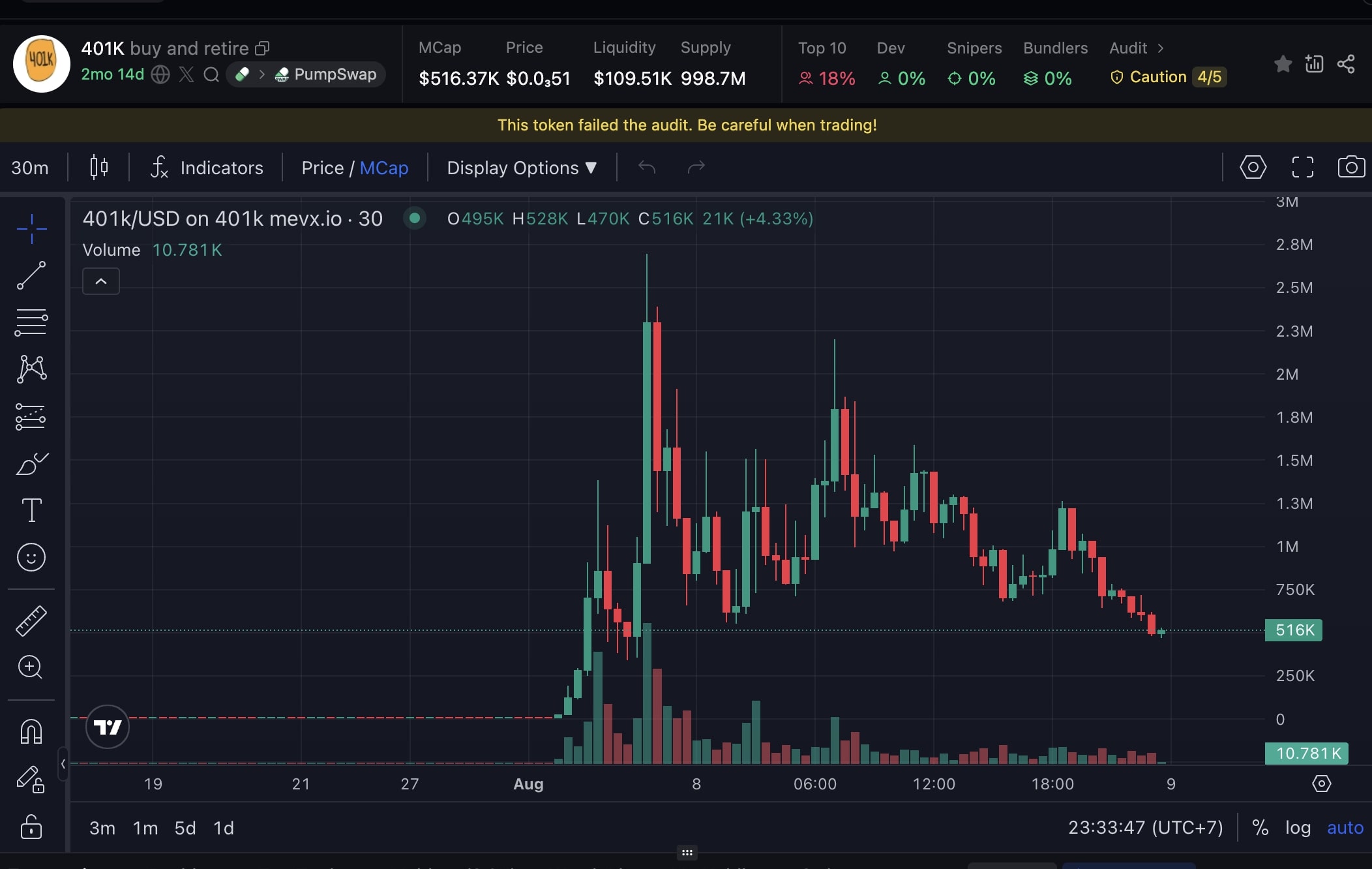The image size is (1372, 869).
Task: Activate the zoom in tool
Action: tap(31, 667)
